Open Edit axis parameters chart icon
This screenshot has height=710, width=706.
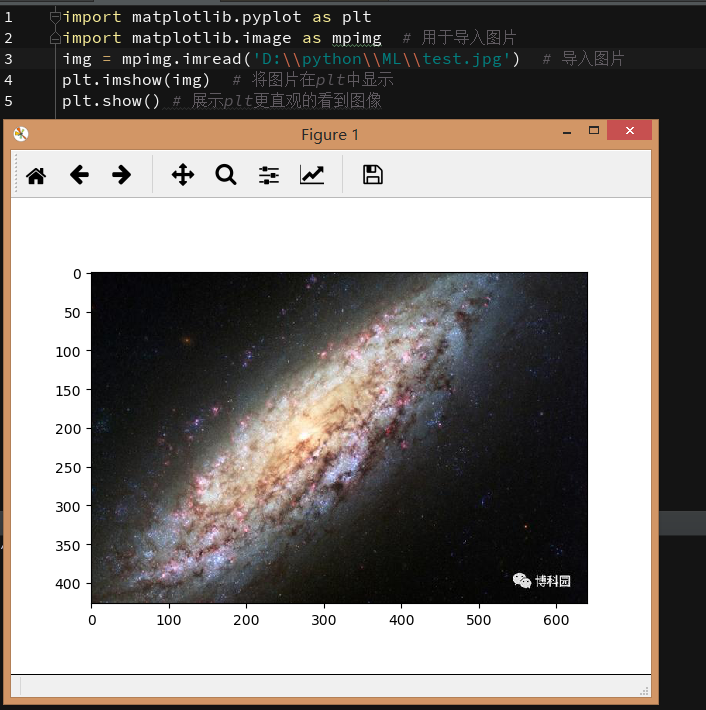(312, 175)
